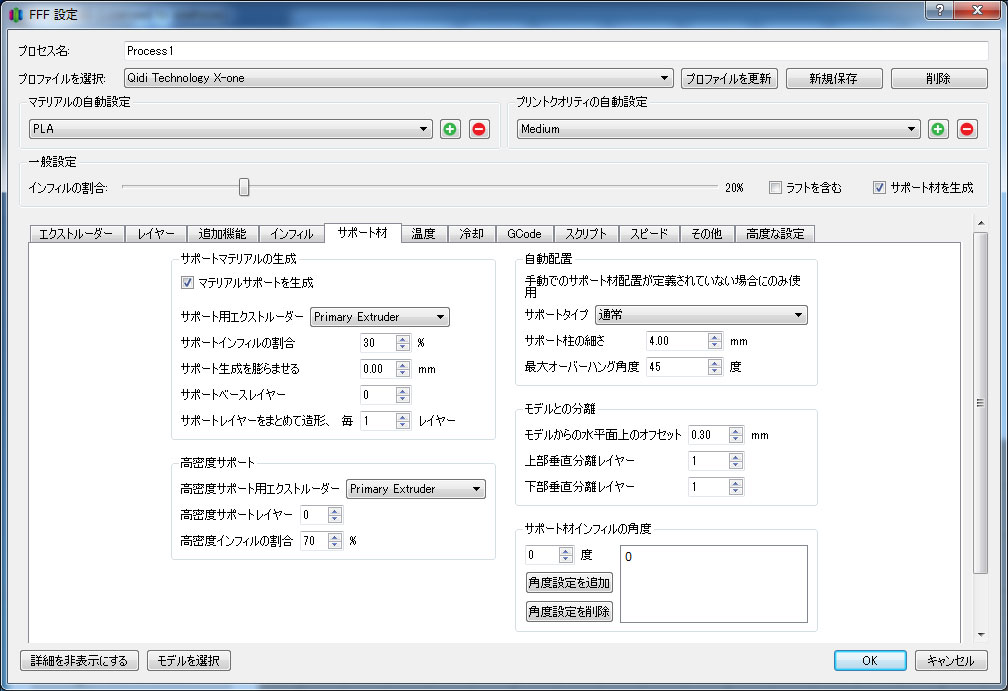Click the help question mark in title bar
1008x691 pixels.
pos(939,10)
